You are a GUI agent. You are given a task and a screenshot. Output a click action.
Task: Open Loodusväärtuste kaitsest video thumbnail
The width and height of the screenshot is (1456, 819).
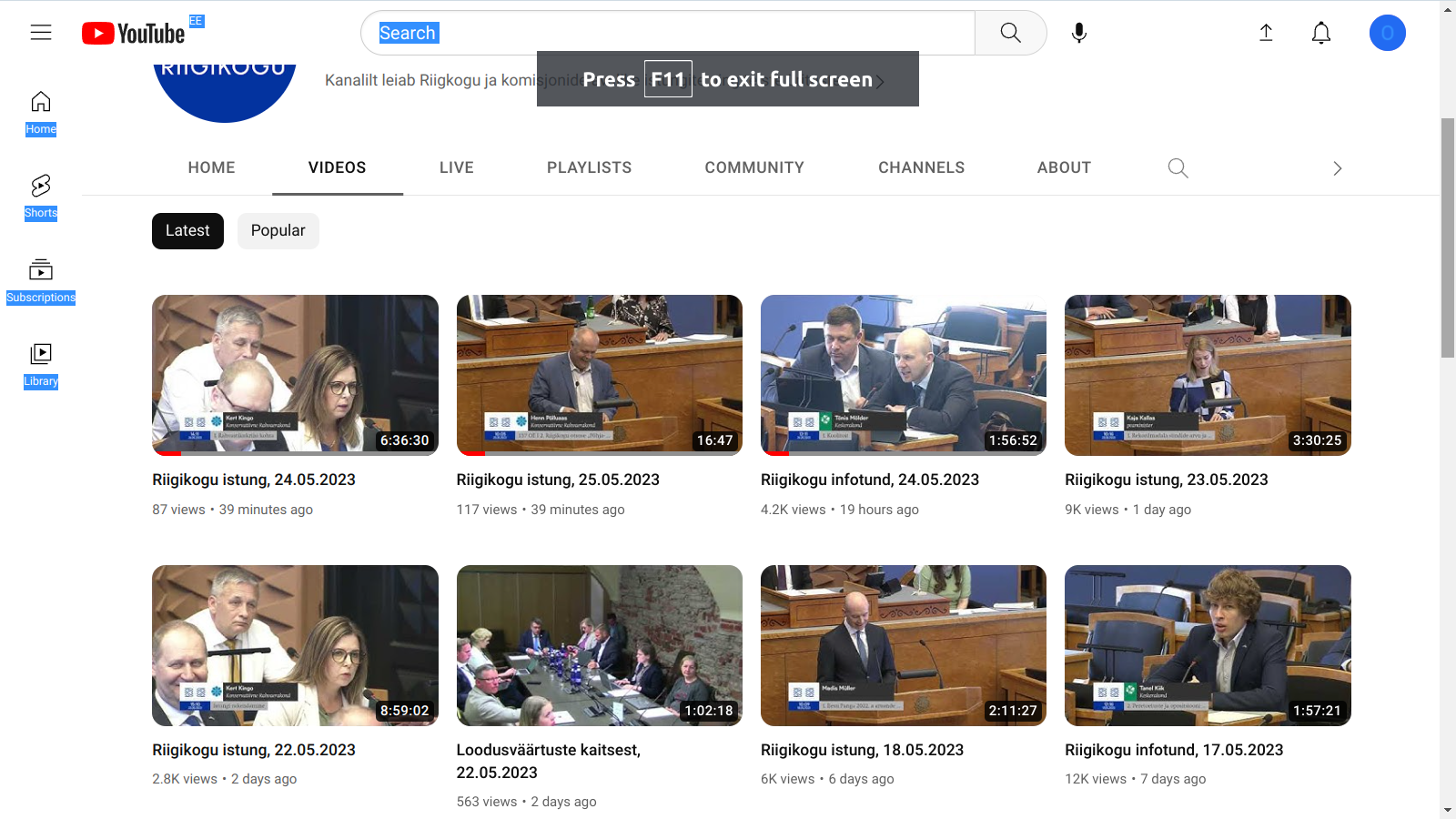pyautogui.click(x=599, y=645)
